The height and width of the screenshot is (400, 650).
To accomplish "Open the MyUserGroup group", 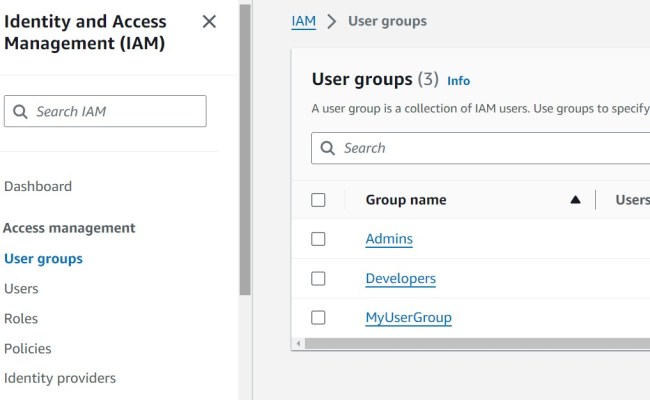I will point(408,318).
